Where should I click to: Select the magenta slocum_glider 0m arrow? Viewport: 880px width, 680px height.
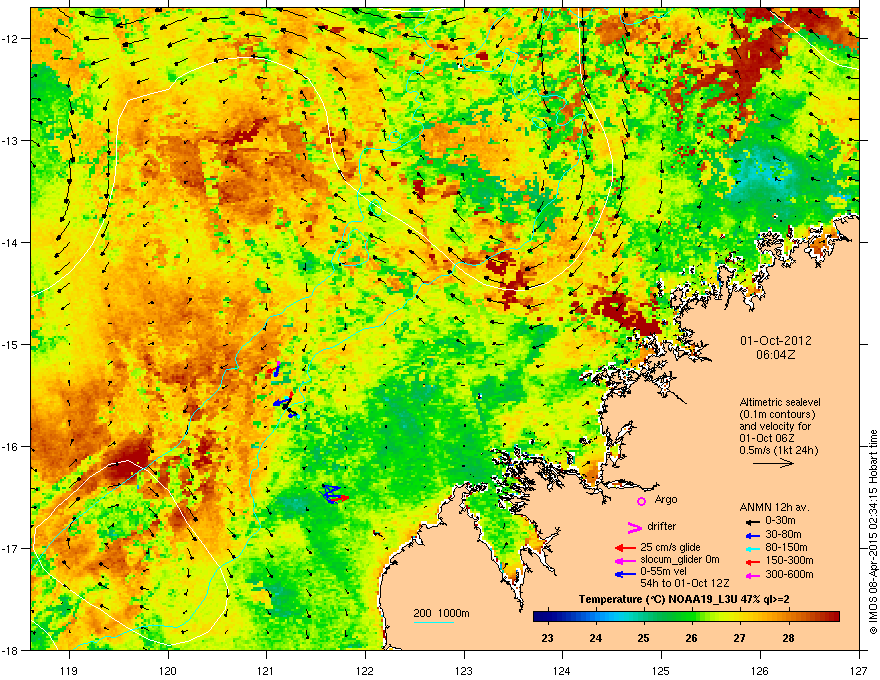(x=625, y=561)
